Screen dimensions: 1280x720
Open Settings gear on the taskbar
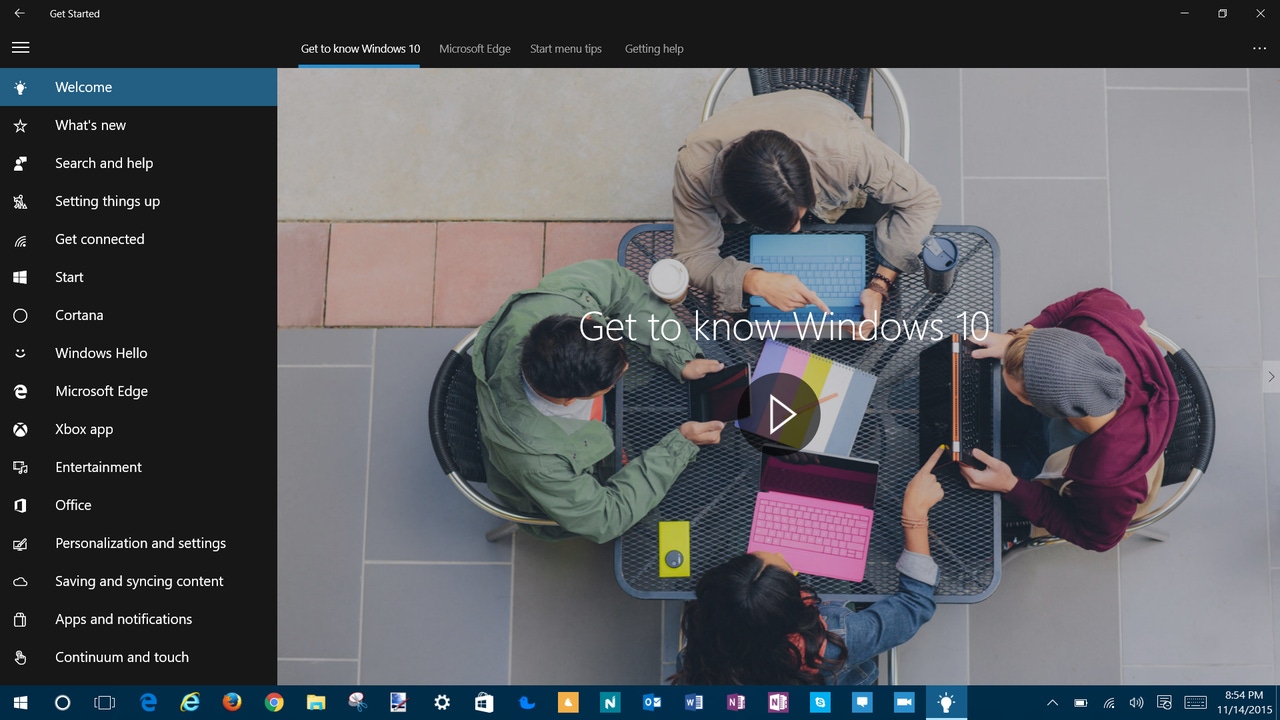click(x=442, y=703)
